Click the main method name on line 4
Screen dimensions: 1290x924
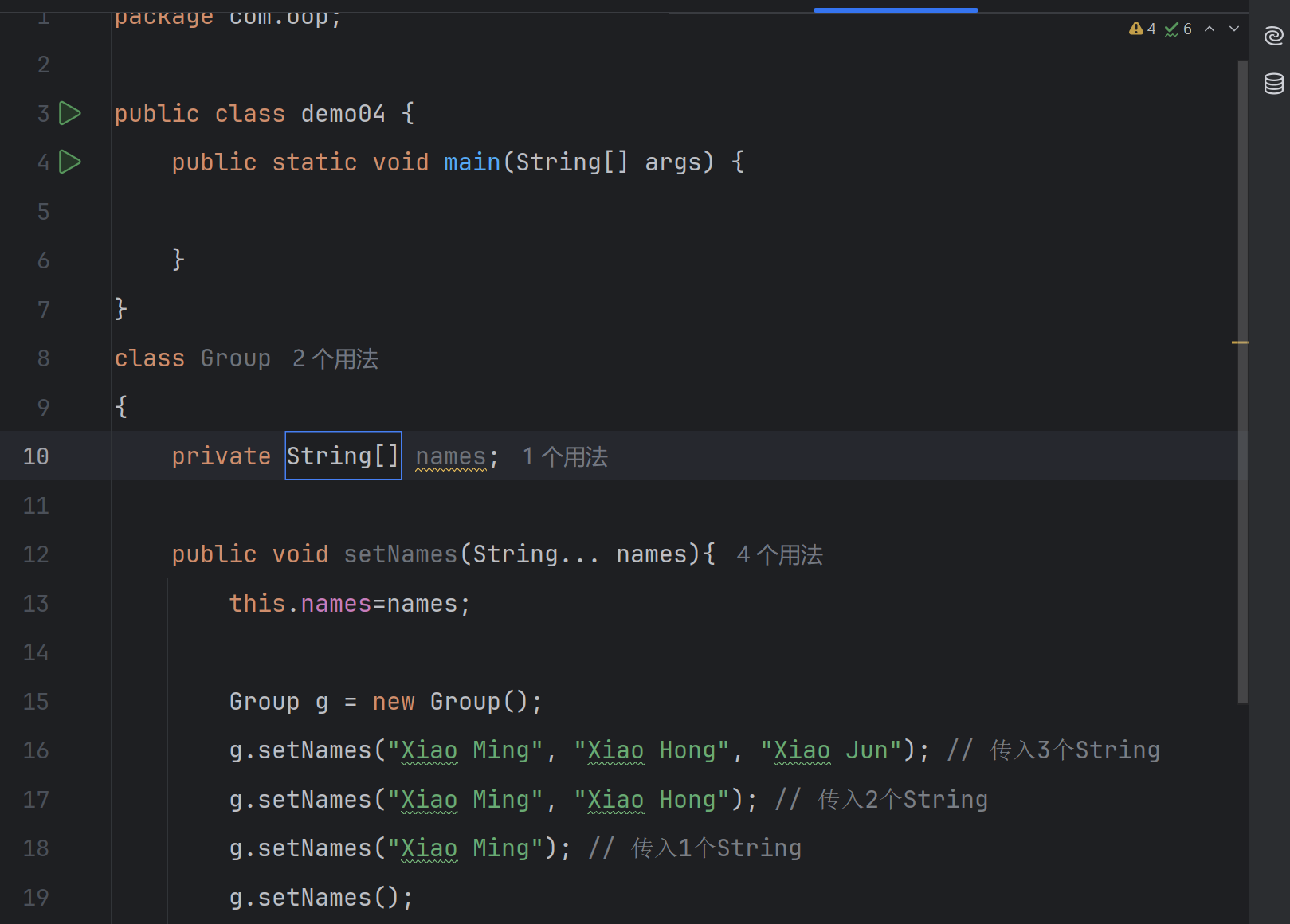(x=472, y=162)
